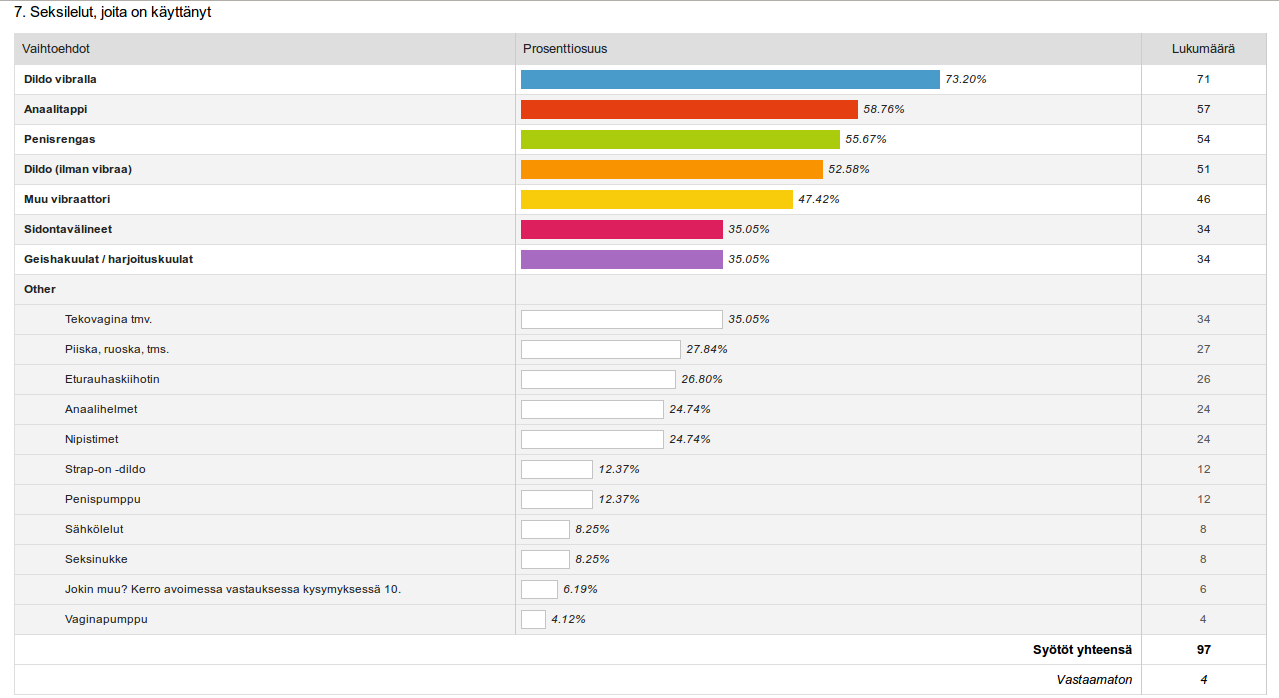The width and height of the screenshot is (1279, 698).
Task: Click the green Penisrengas bar
Action: pyautogui.click(x=680, y=139)
